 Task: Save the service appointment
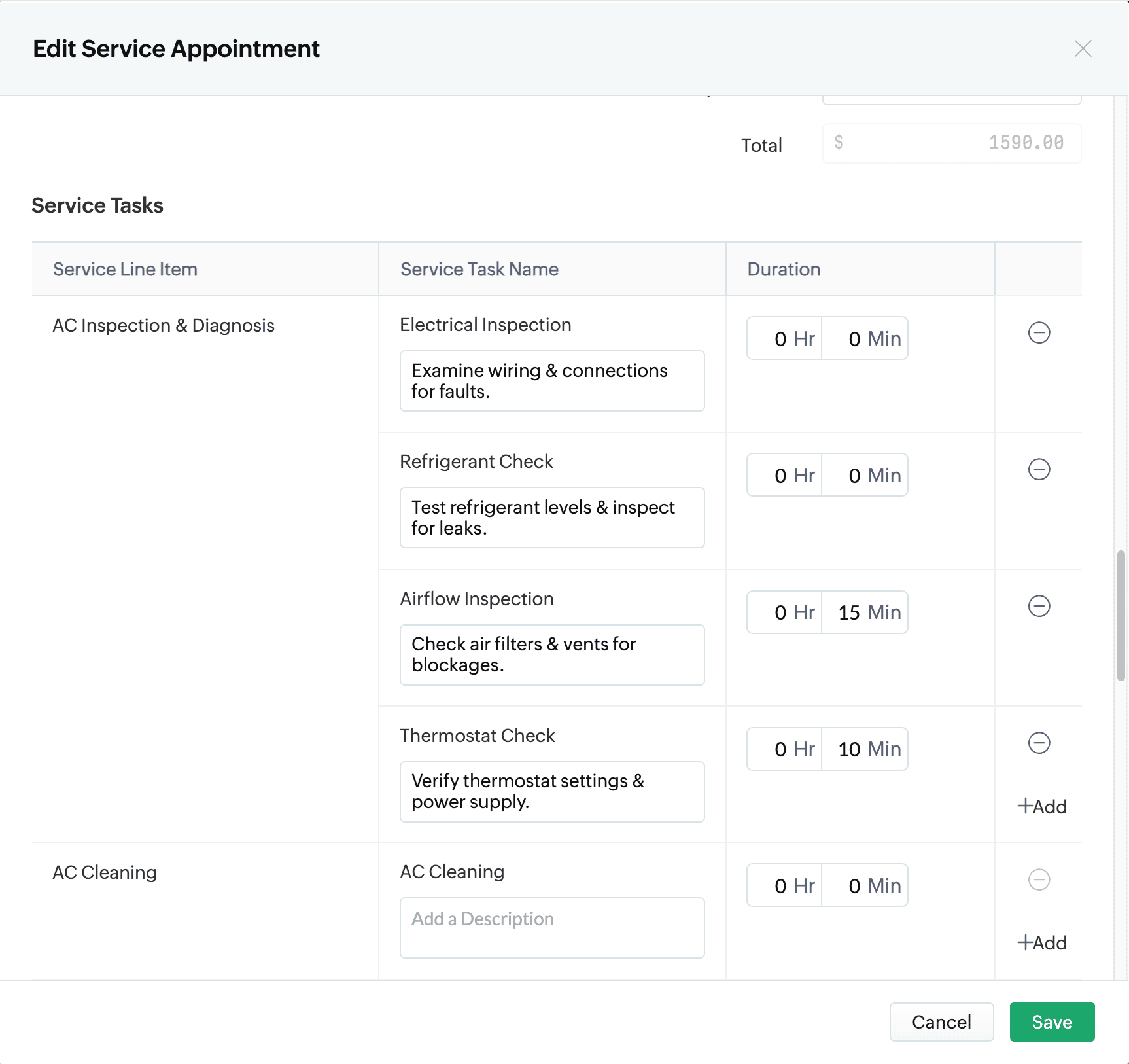[x=1051, y=1022]
